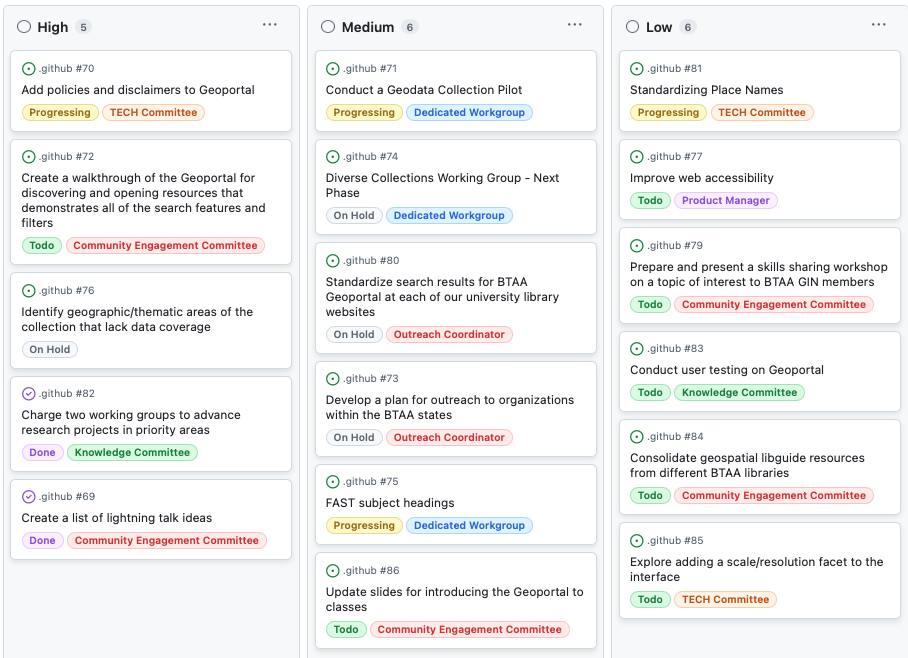Click the open issue icon on card #70
The image size is (908, 658).
click(29, 69)
